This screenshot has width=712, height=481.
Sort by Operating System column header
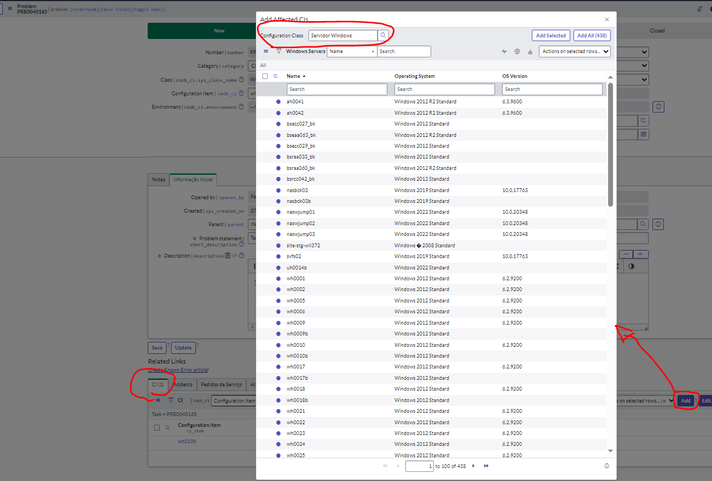pos(415,76)
